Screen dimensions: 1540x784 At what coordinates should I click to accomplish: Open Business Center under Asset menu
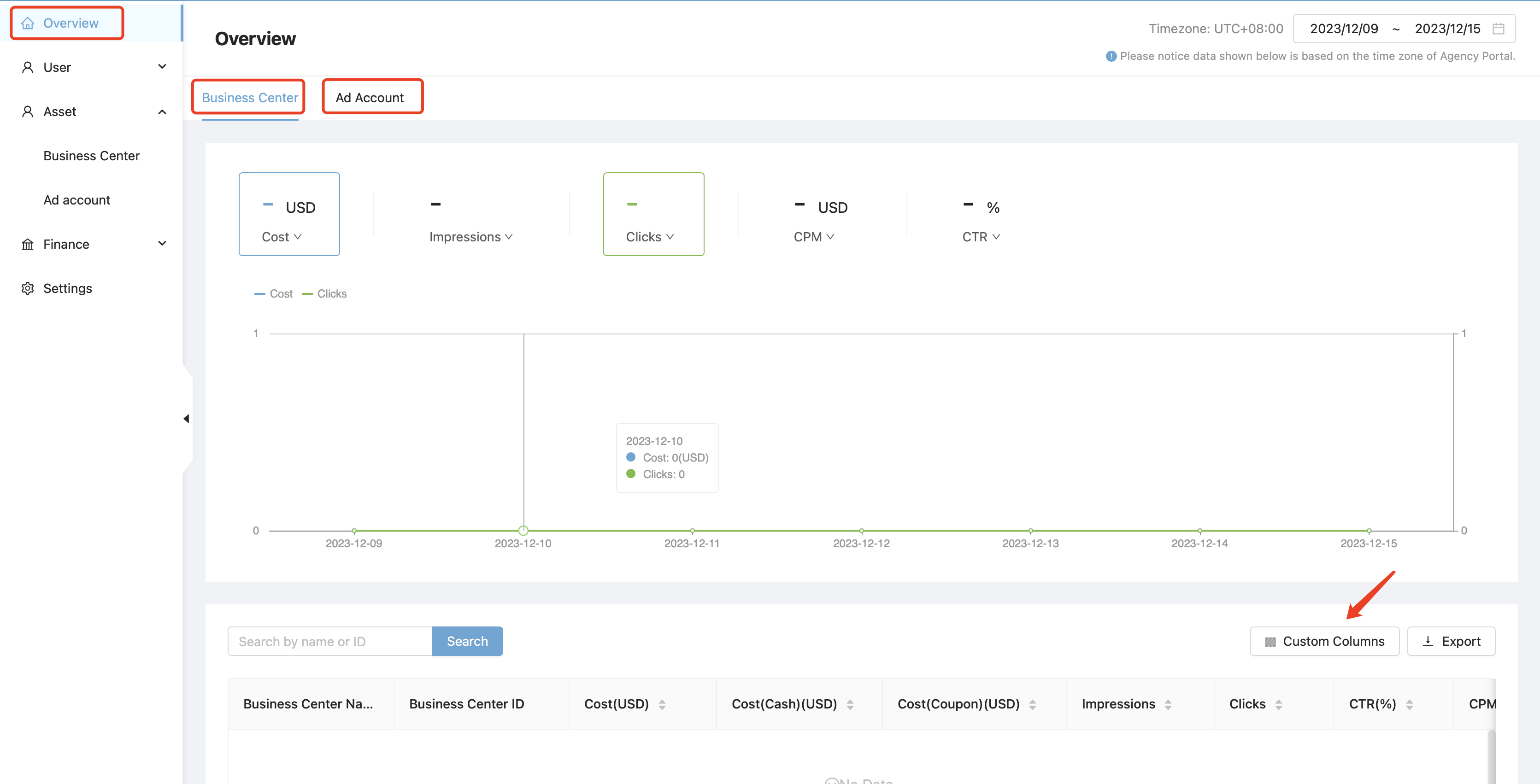(91, 156)
